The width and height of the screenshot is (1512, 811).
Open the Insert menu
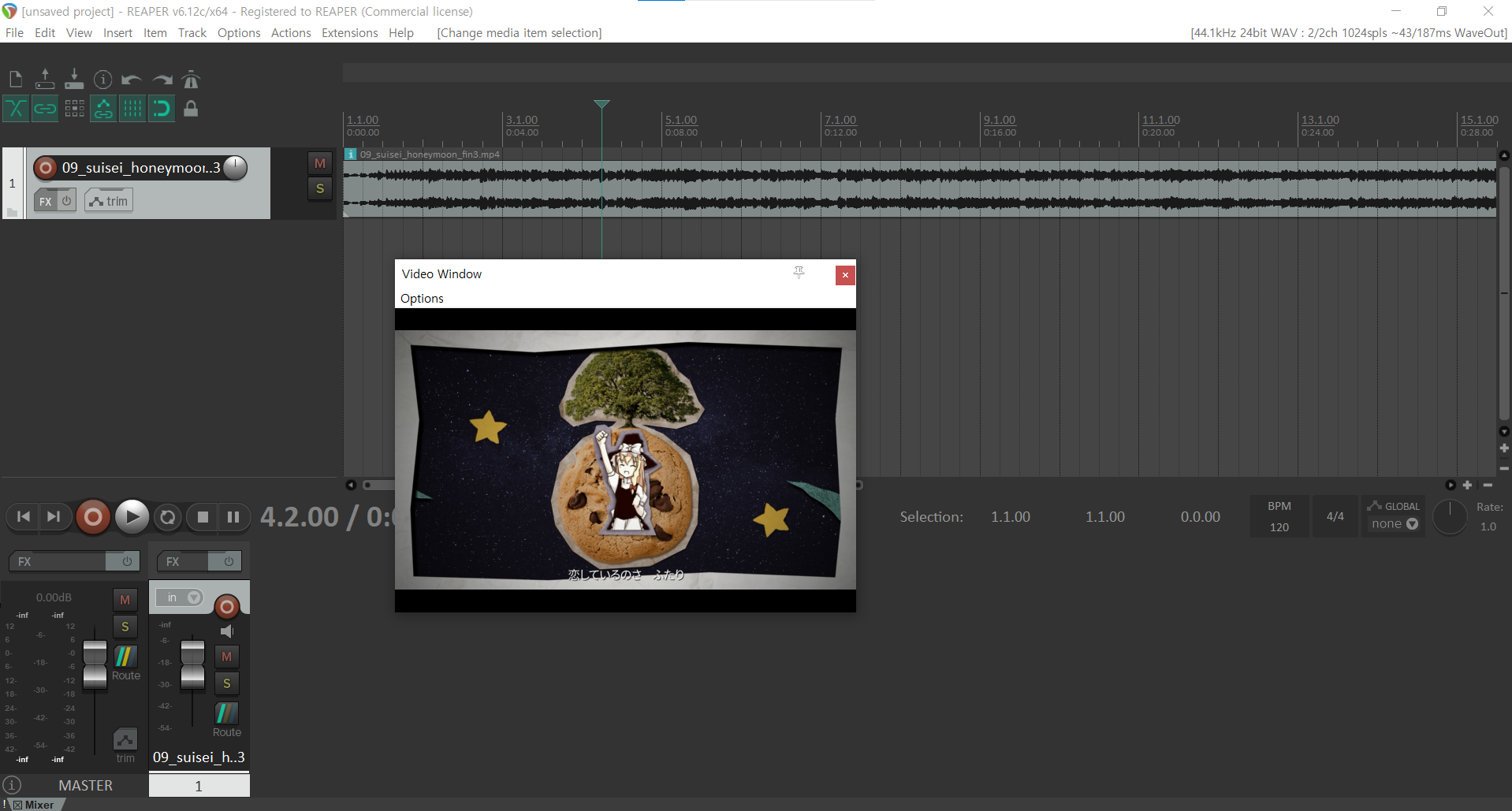point(117,32)
